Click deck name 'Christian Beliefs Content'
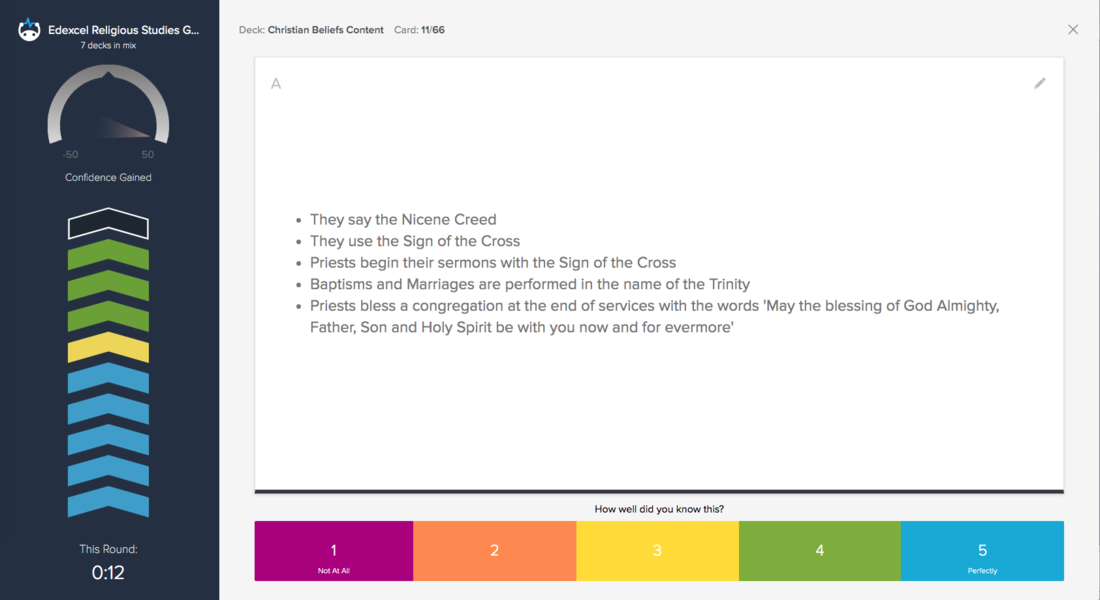 pyautogui.click(x=326, y=30)
